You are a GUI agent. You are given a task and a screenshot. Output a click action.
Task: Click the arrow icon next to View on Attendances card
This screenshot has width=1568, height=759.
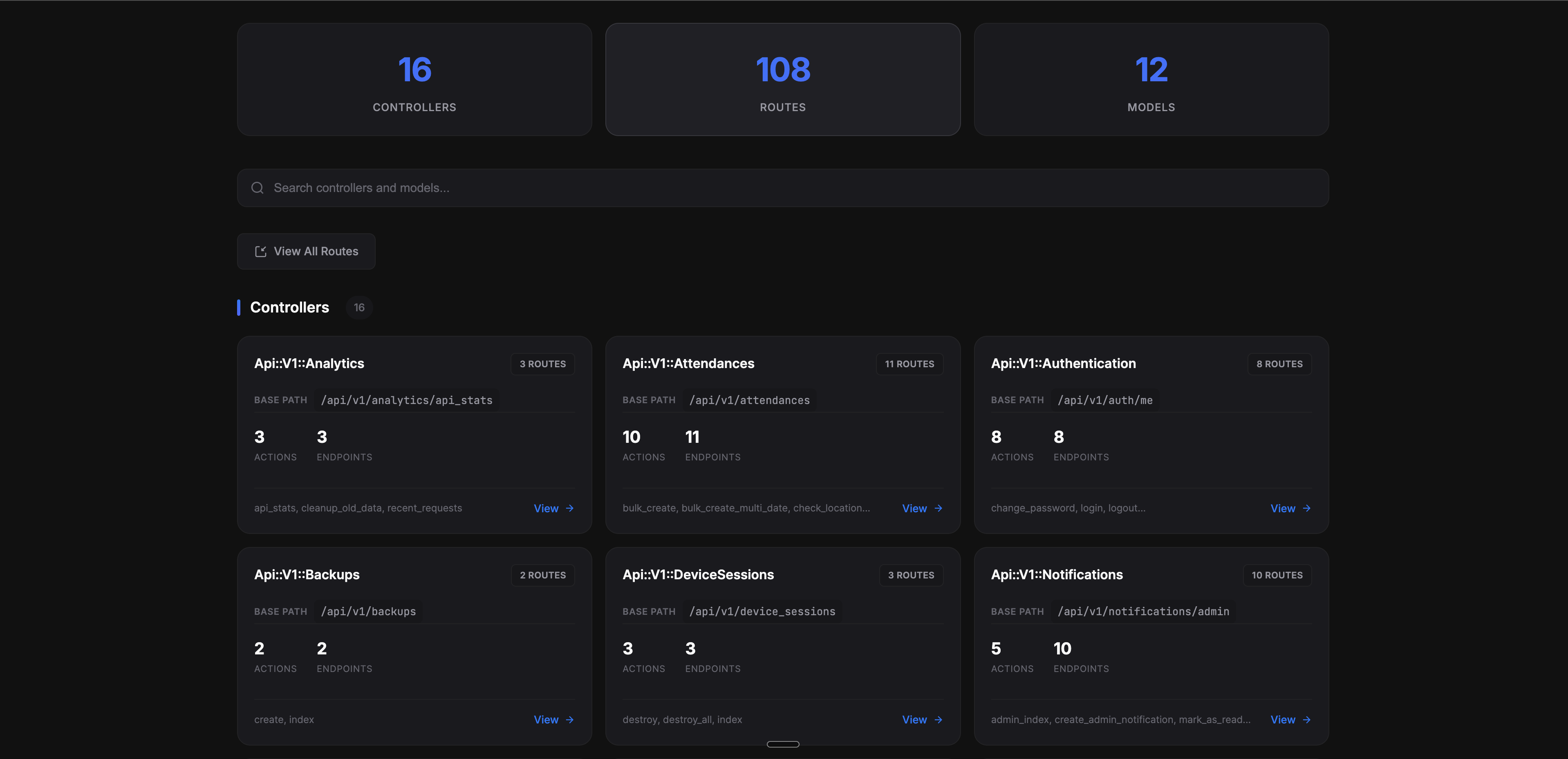pos(938,509)
